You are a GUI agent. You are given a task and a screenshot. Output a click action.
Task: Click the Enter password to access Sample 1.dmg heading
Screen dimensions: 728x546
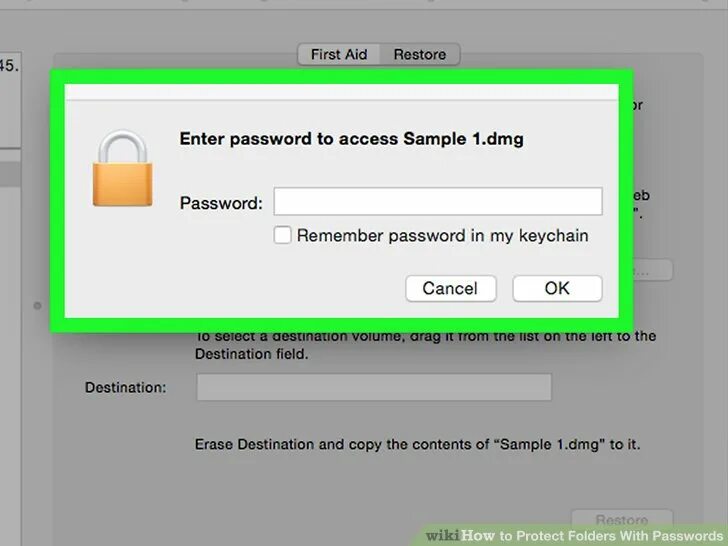tap(351, 139)
